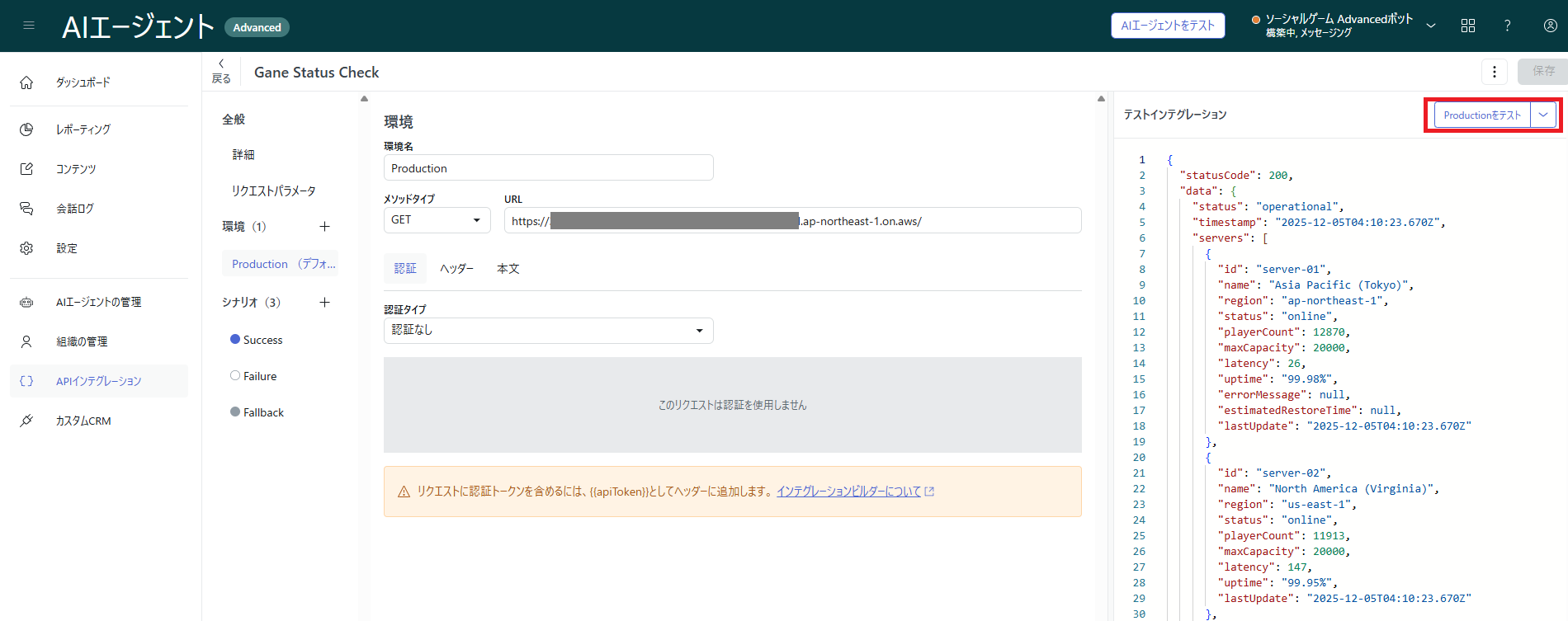Click the external link icon after インテグレーションビルダーについて
This screenshot has height=621, width=1568.
930,492
